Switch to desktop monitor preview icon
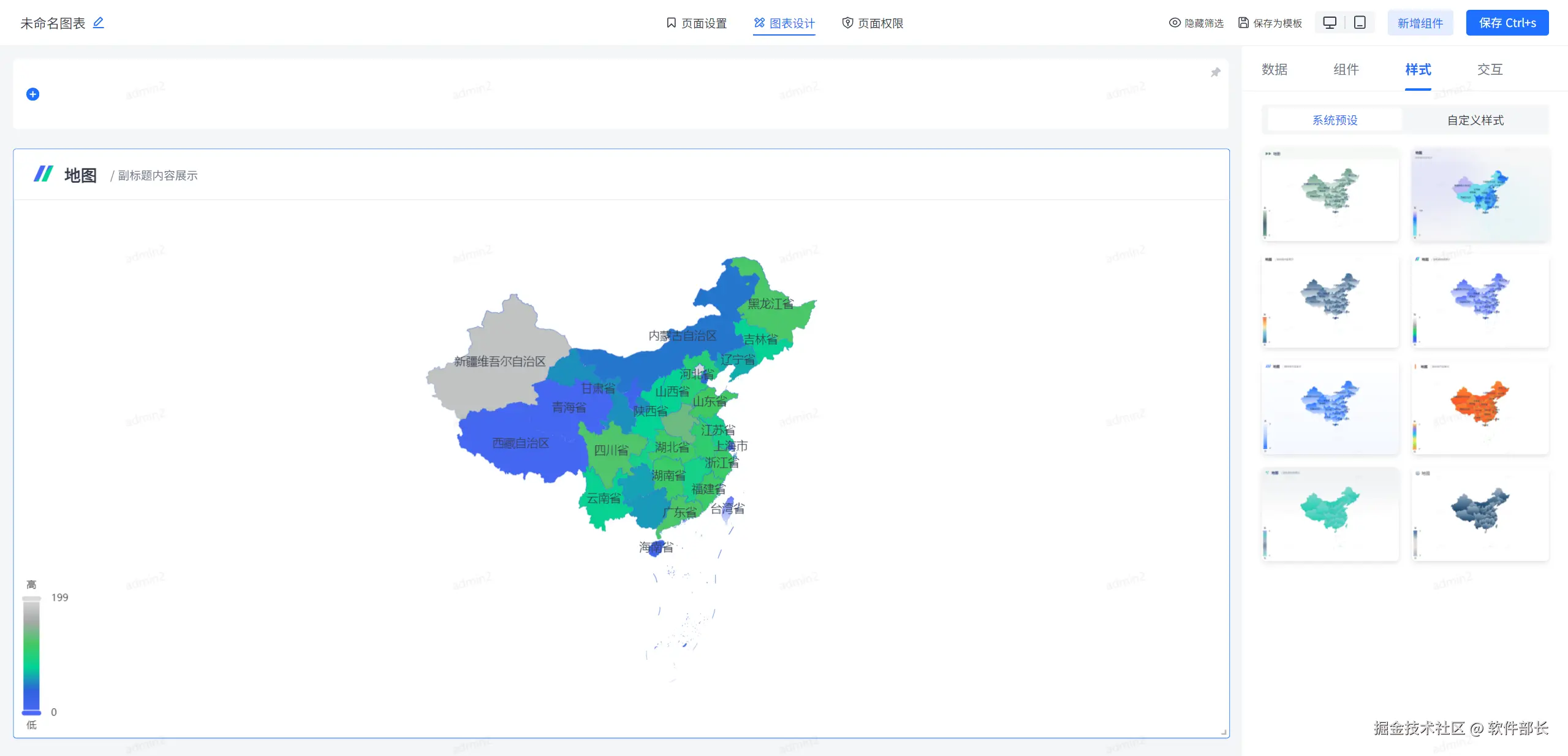1568x756 pixels. (1329, 23)
